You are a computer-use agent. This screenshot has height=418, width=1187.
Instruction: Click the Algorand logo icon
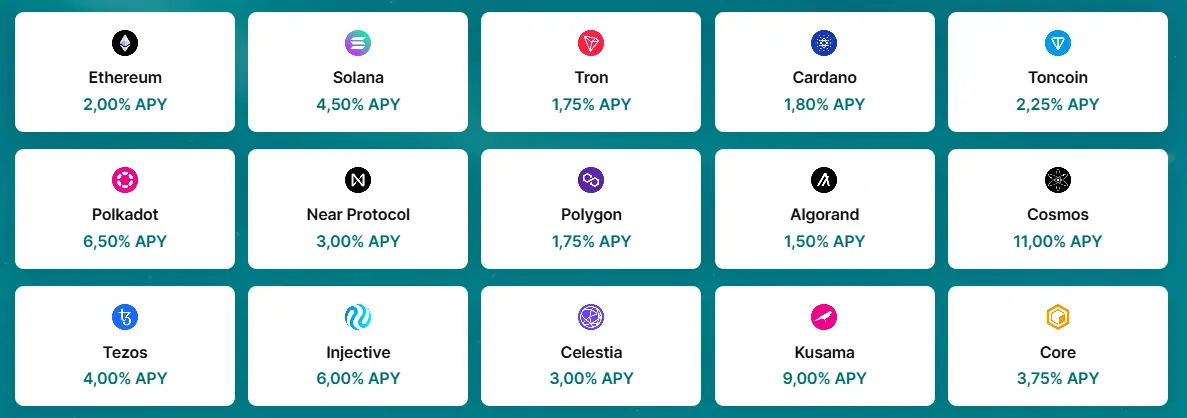(x=824, y=180)
